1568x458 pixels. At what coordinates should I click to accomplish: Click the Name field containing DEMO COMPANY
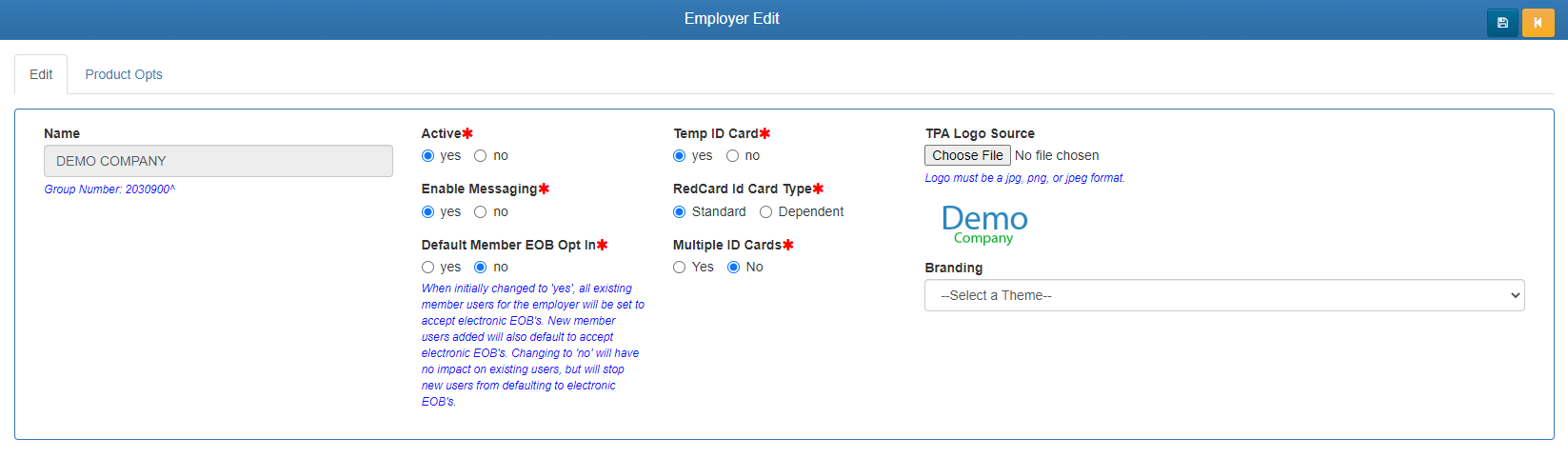(x=218, y=161)
